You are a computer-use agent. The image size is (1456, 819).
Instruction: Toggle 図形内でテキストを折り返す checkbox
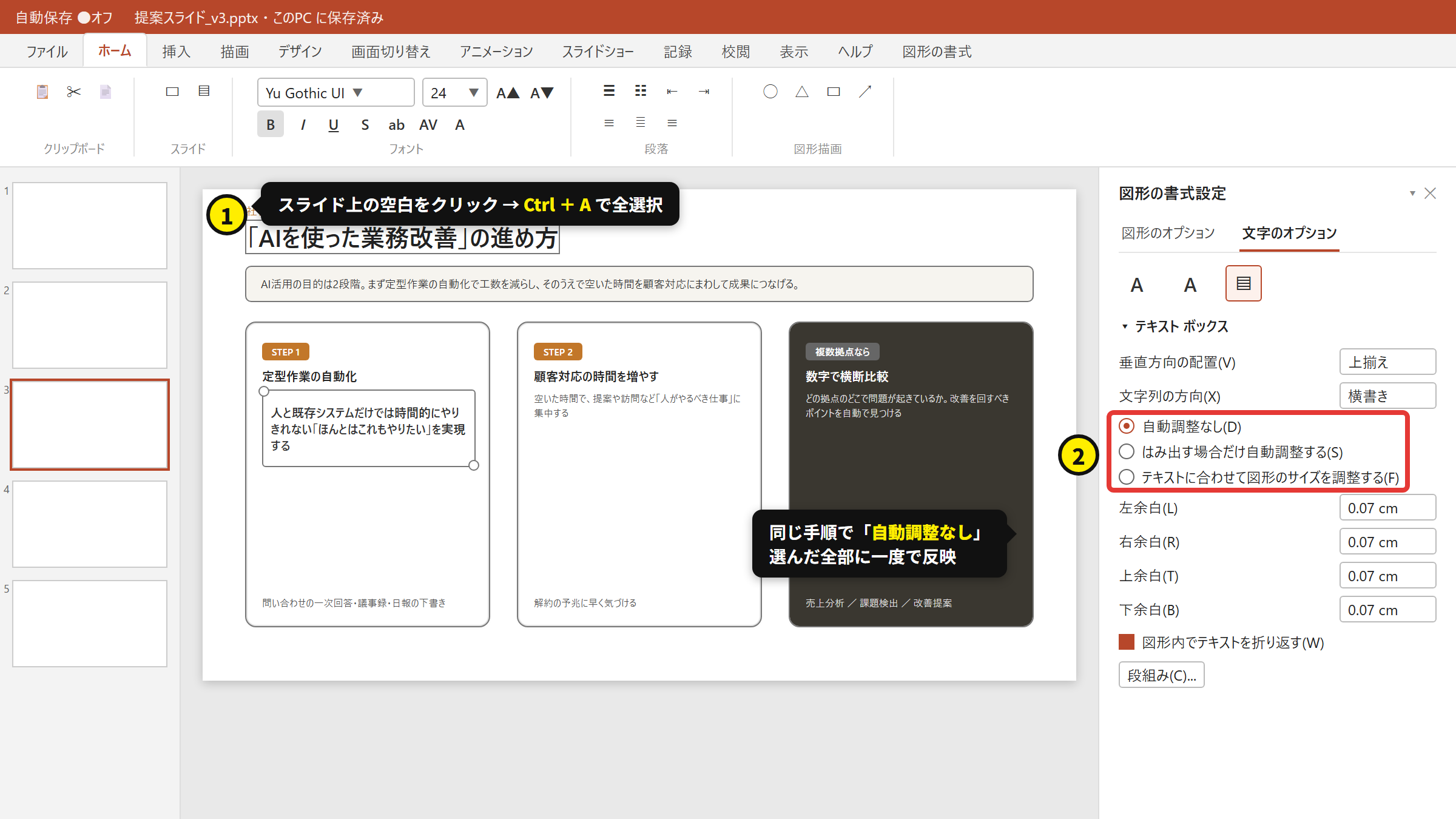(x=1127, y=642)
